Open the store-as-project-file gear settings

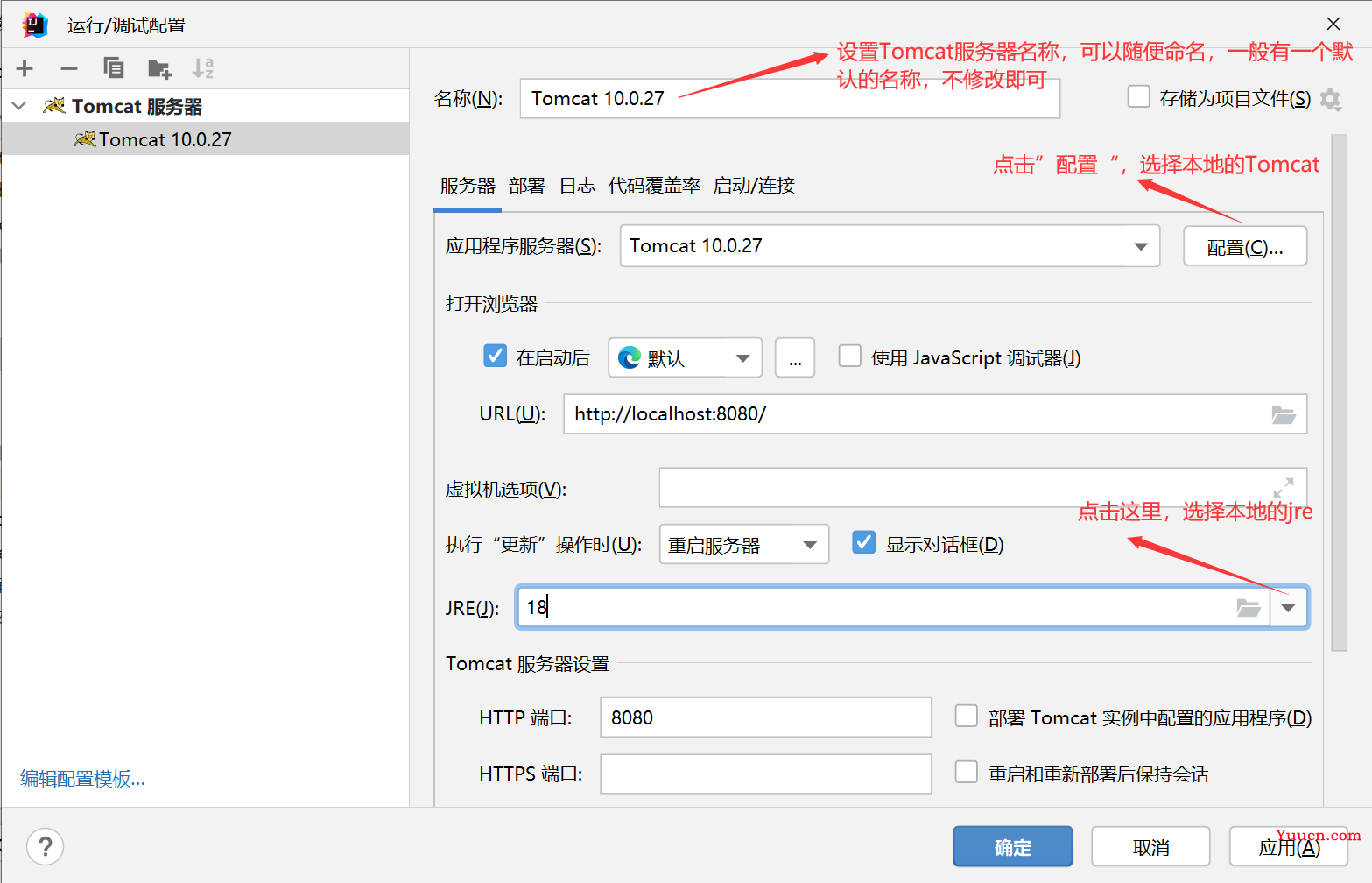(1331, 100)
